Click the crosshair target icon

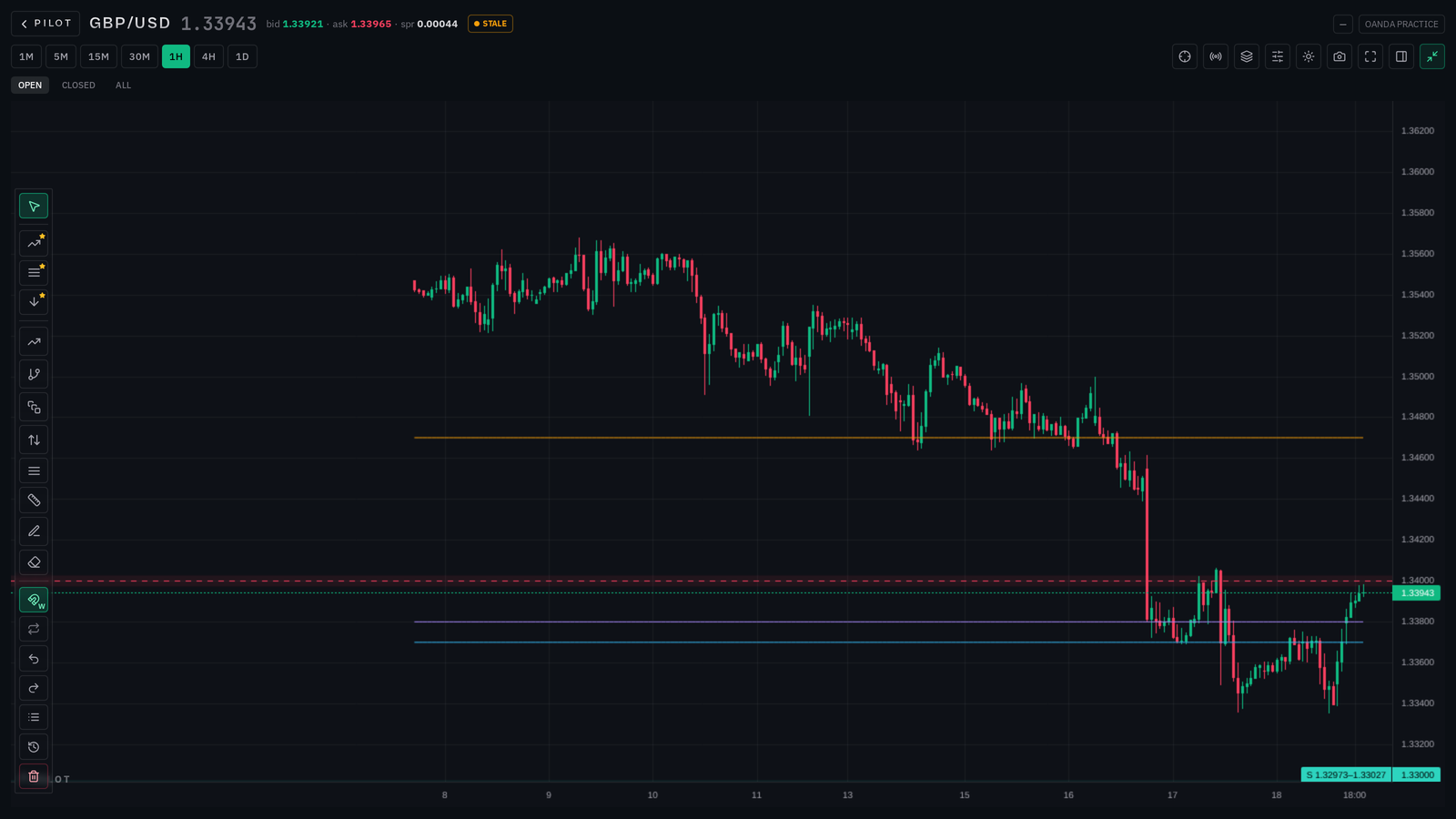(x=1185, y=56)
